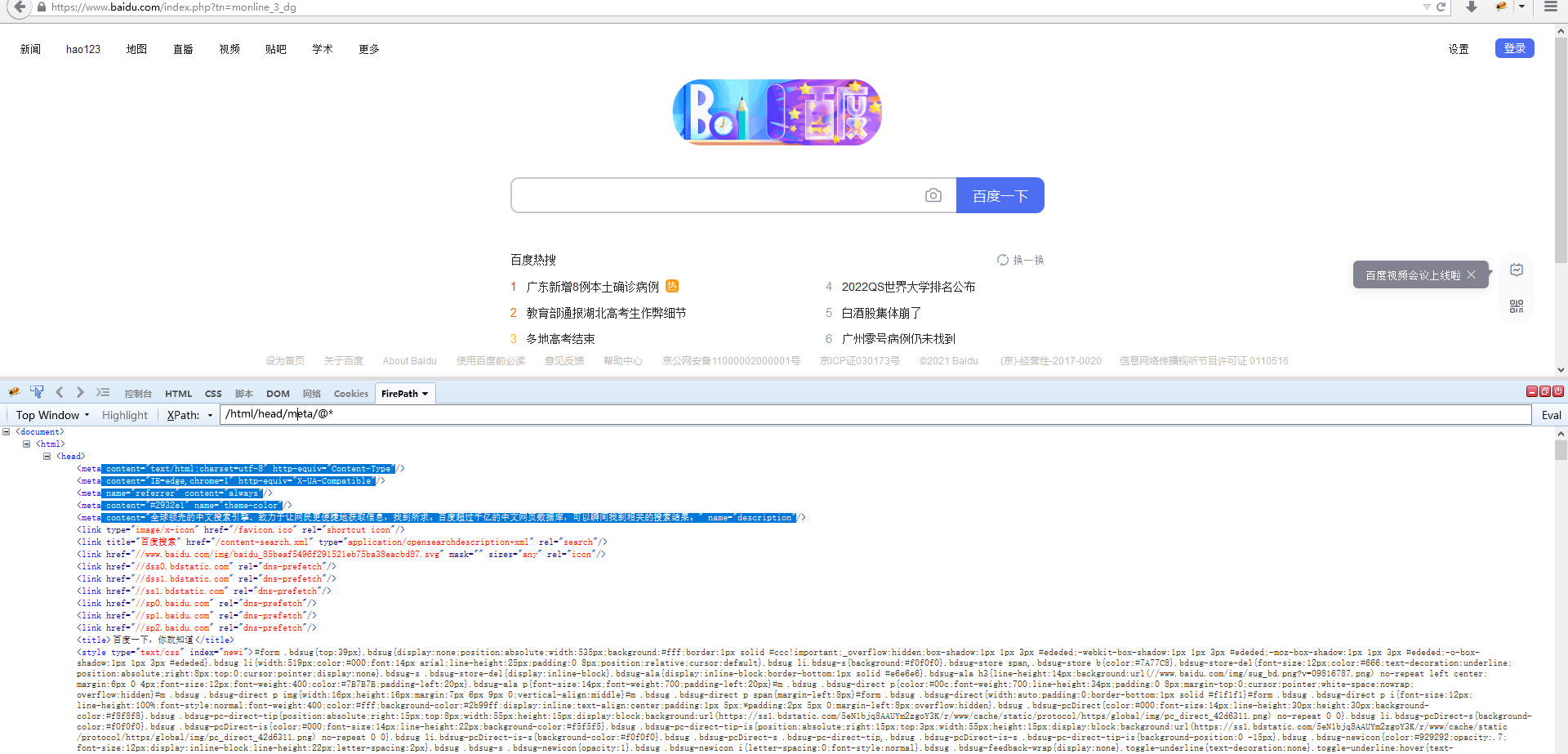Navigate back using Firebug's left arrow

click(59, 392)
